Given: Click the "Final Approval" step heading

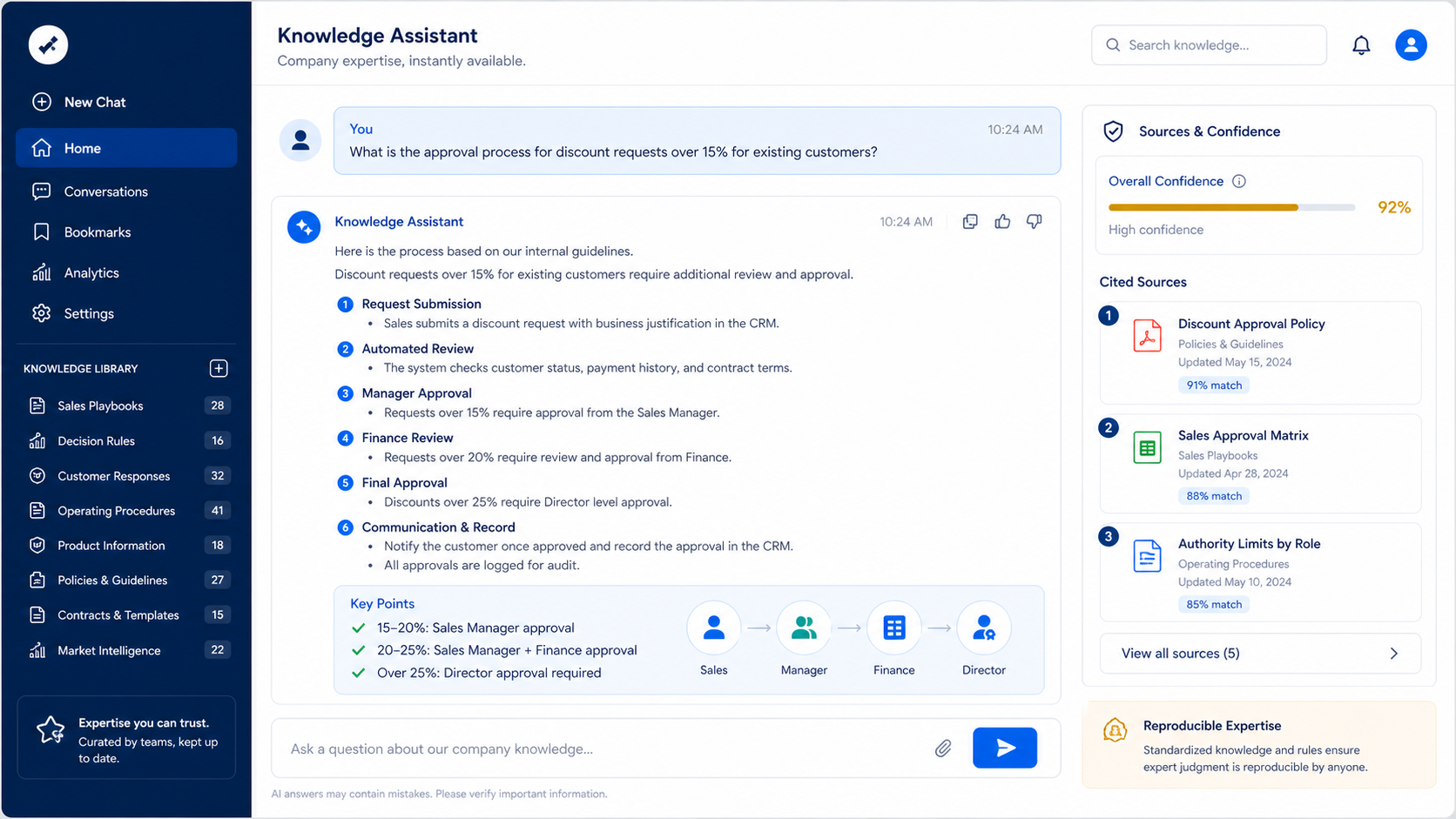Looking at the screenshot, I should click(405, 482).
